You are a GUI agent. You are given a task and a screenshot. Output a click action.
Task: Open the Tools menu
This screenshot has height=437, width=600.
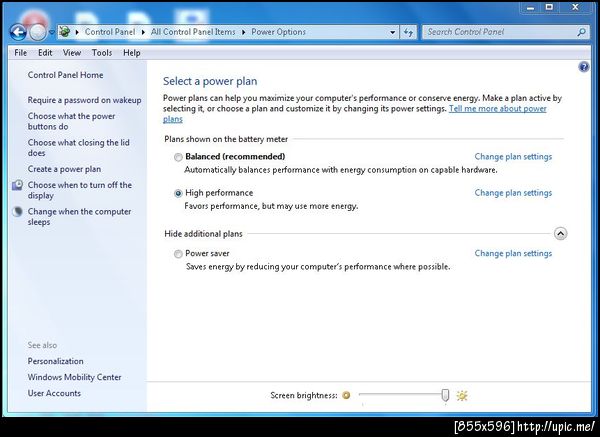point(102,53)
